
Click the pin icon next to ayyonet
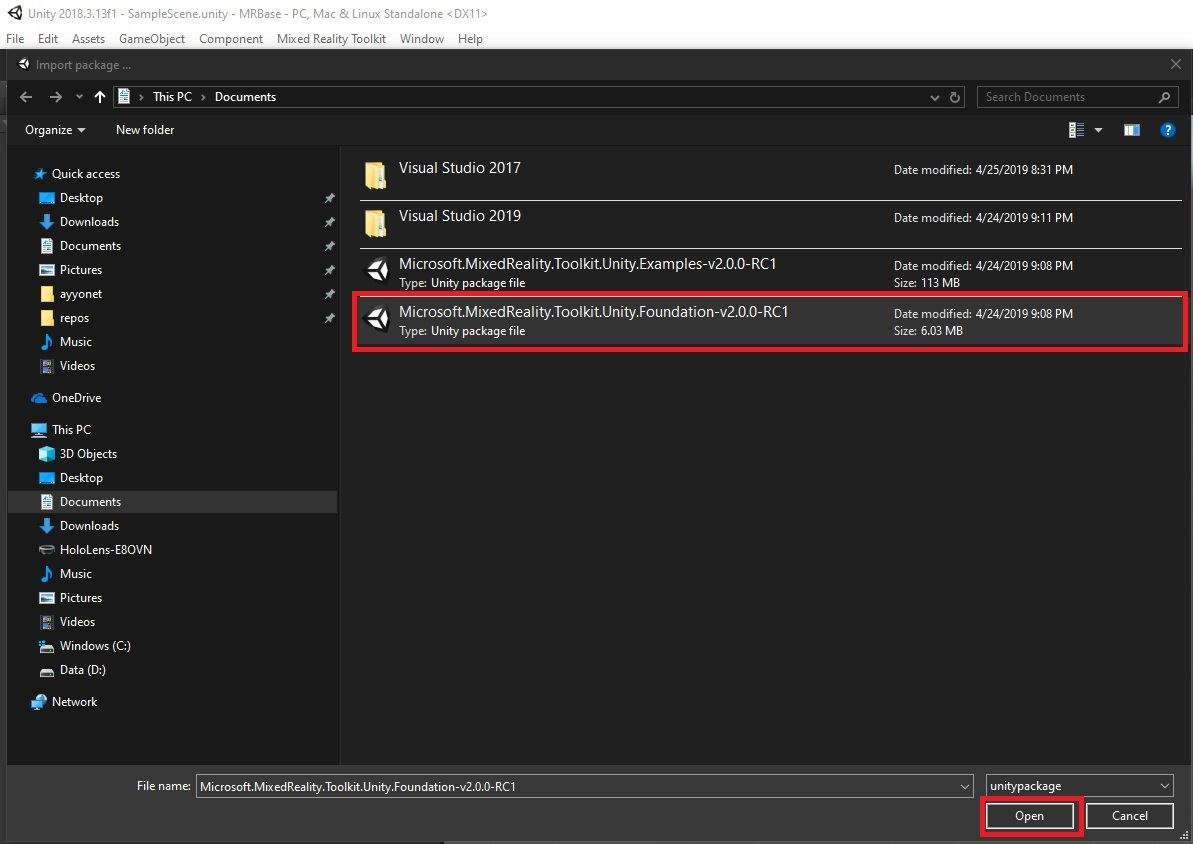point(329,294)
